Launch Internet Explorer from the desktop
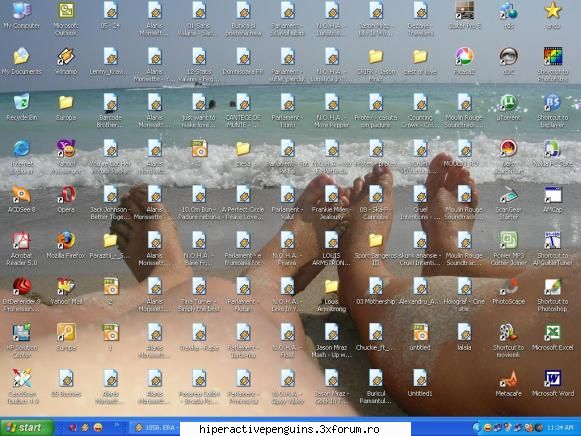This screenshot has height=436, width=581. pyautogui.click(x=22, y=157)
